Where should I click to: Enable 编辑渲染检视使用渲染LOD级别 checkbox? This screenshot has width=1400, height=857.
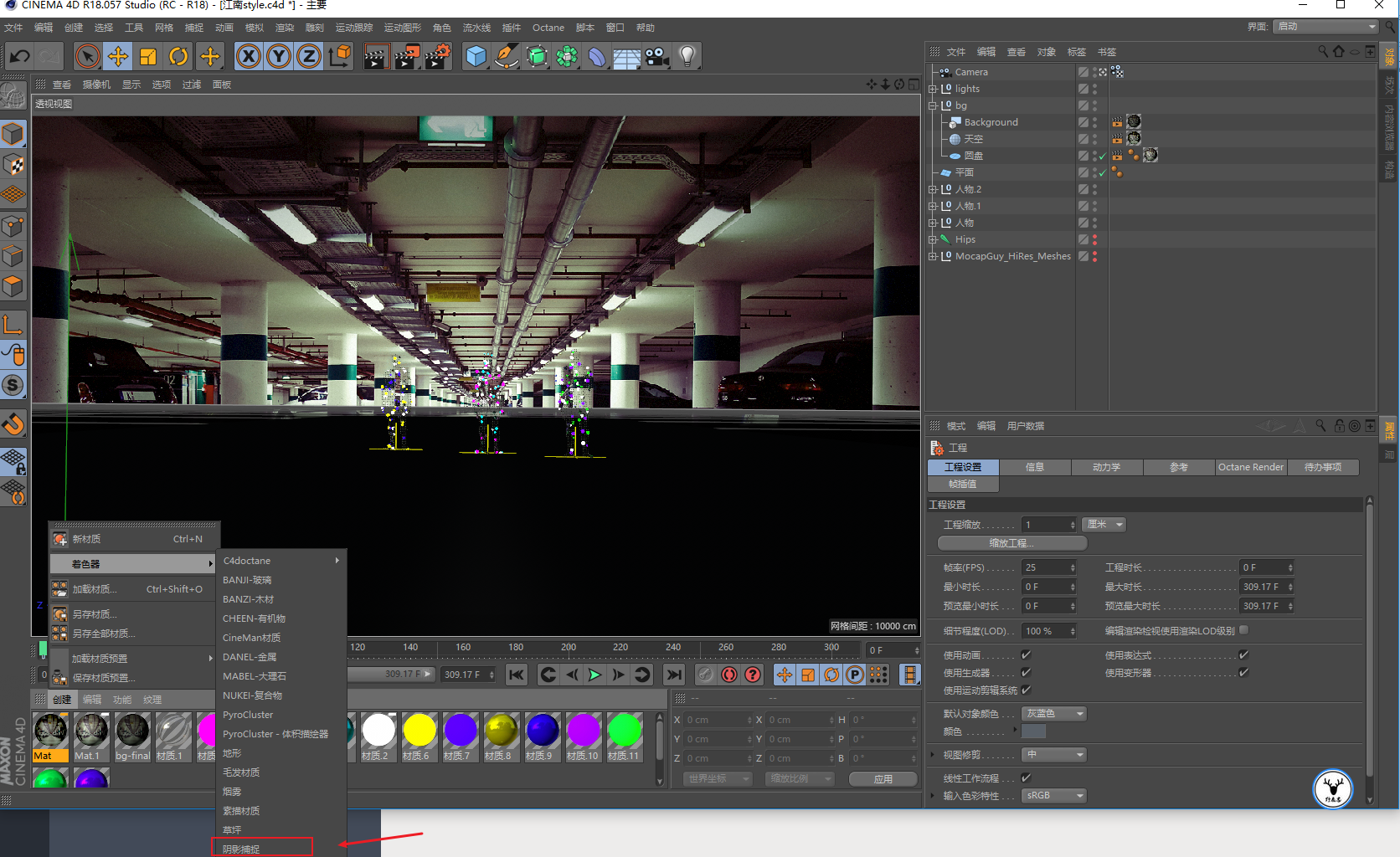point(1243,630)
